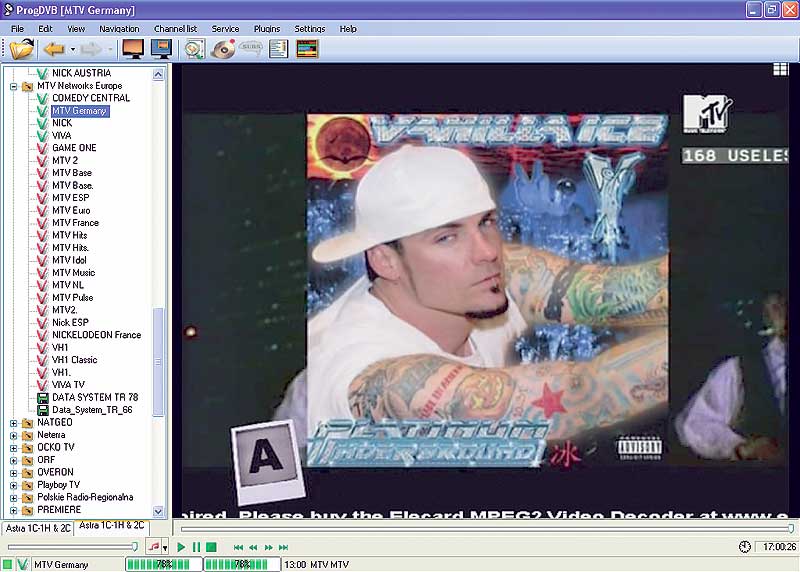Screen dimensions: 800x572
Task: Click the green Stop button
Action: pyautogui.click(x=211, y=548)
